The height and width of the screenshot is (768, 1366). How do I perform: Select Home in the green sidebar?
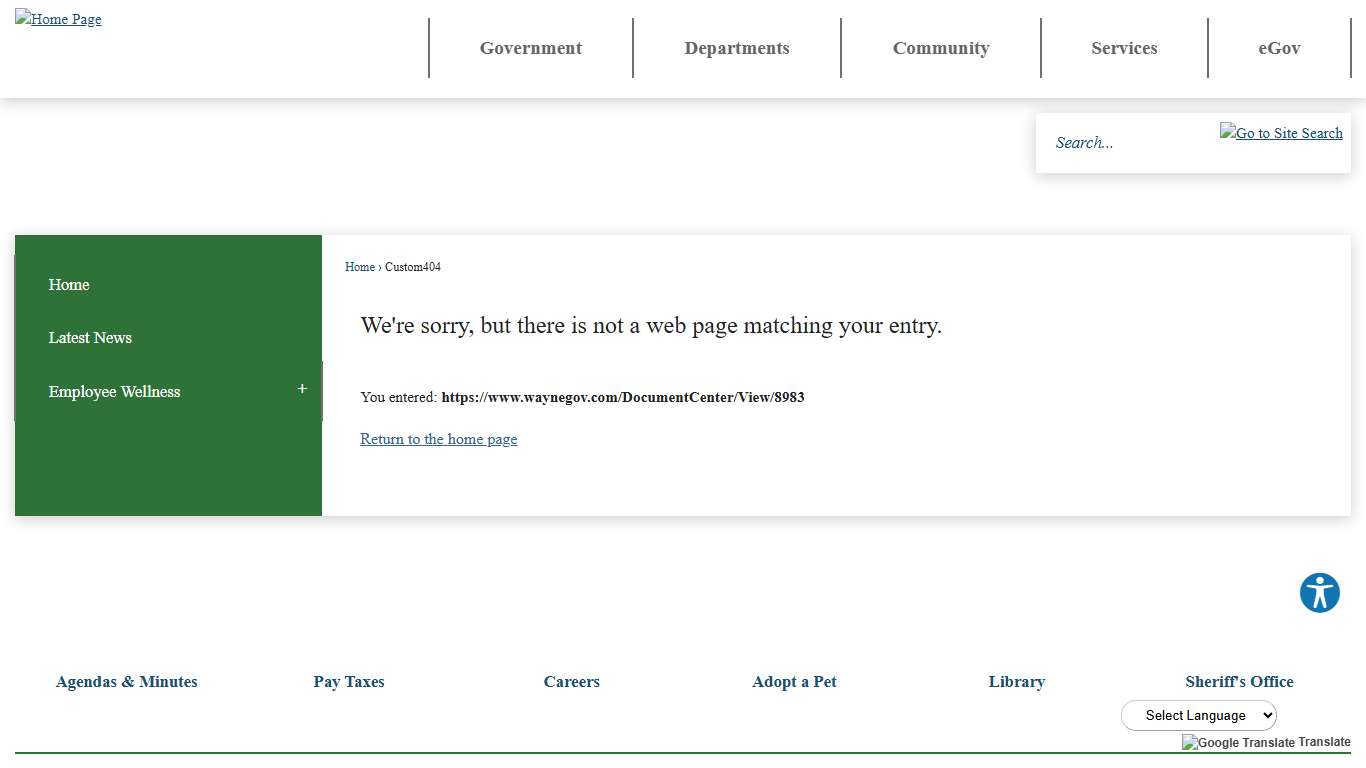[x=69, y=285]
